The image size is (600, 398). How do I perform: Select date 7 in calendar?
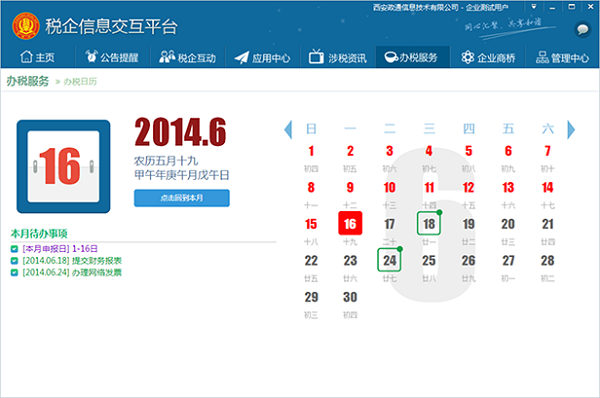pos(548,151)
